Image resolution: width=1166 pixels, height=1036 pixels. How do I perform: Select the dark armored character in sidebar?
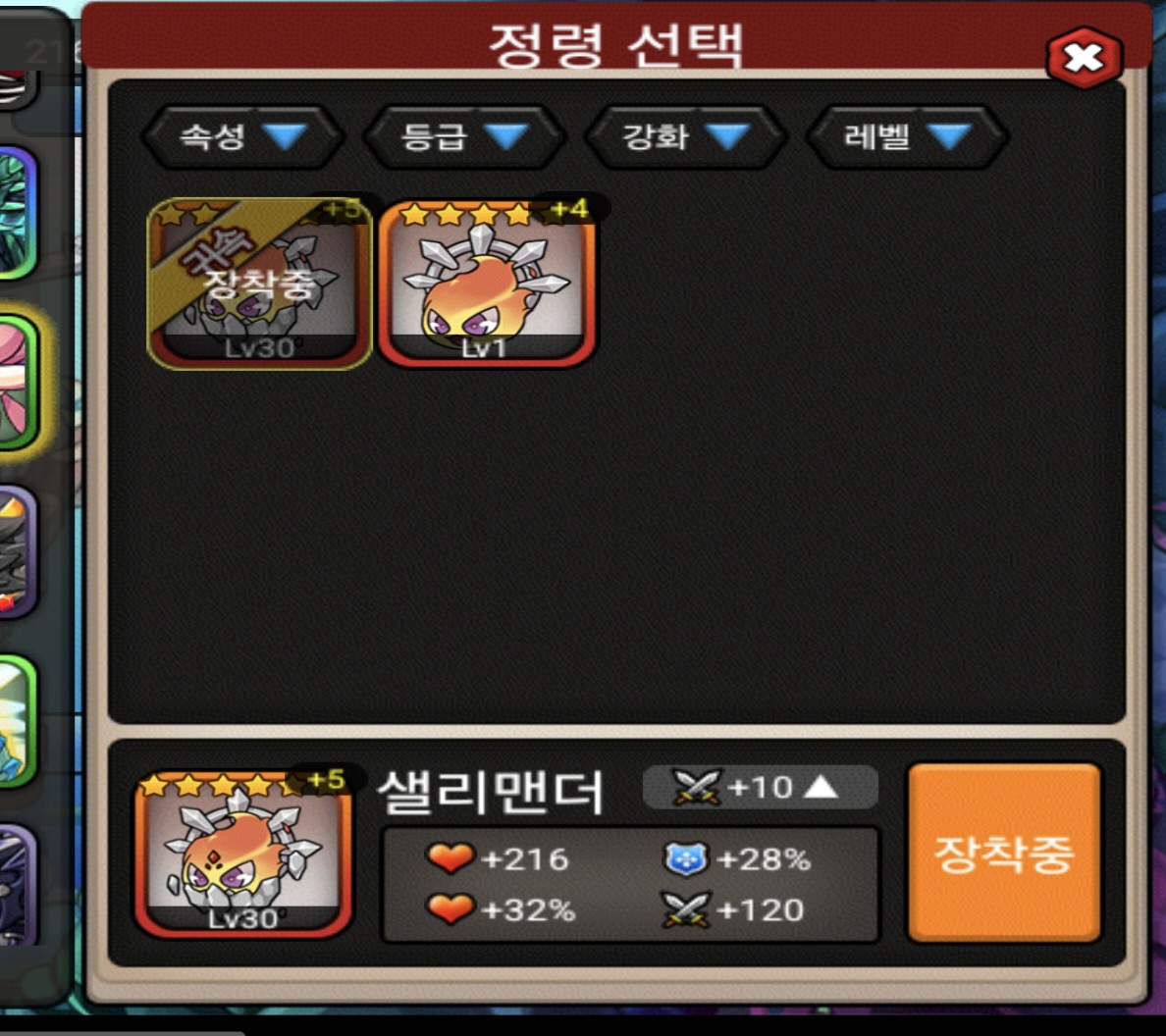18,551
